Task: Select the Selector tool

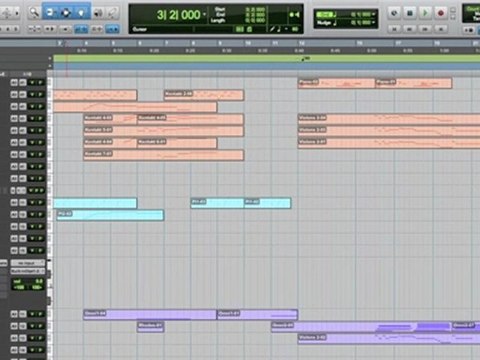Action: click(66, 13)
